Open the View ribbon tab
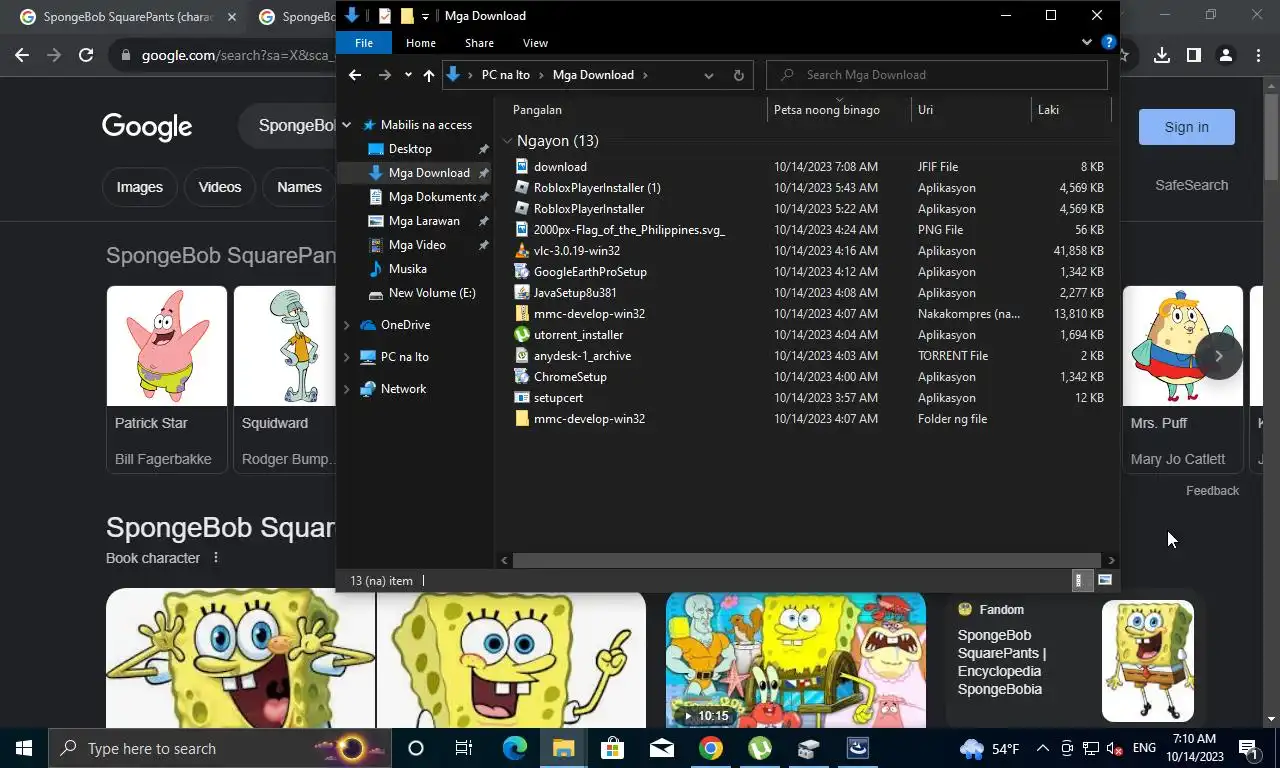The width and height of the screenshot is (1280, 768). coord(536,43)
